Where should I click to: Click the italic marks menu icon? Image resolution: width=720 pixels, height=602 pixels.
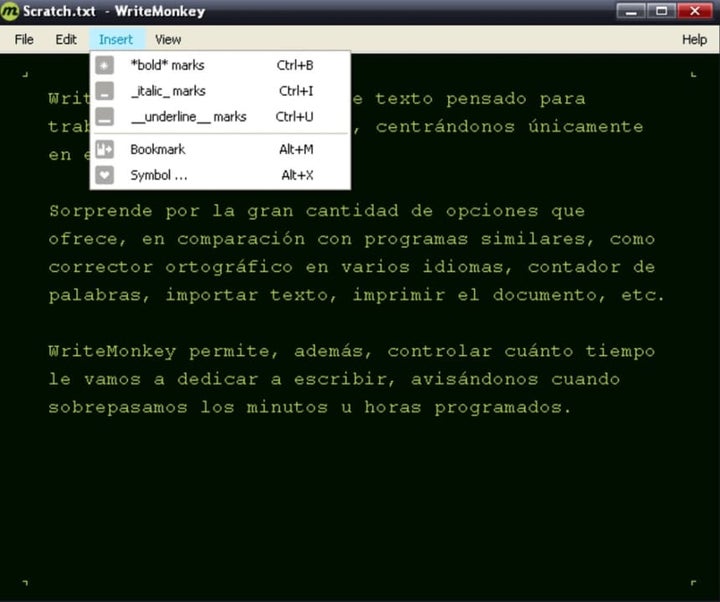[x=104, y=91]
